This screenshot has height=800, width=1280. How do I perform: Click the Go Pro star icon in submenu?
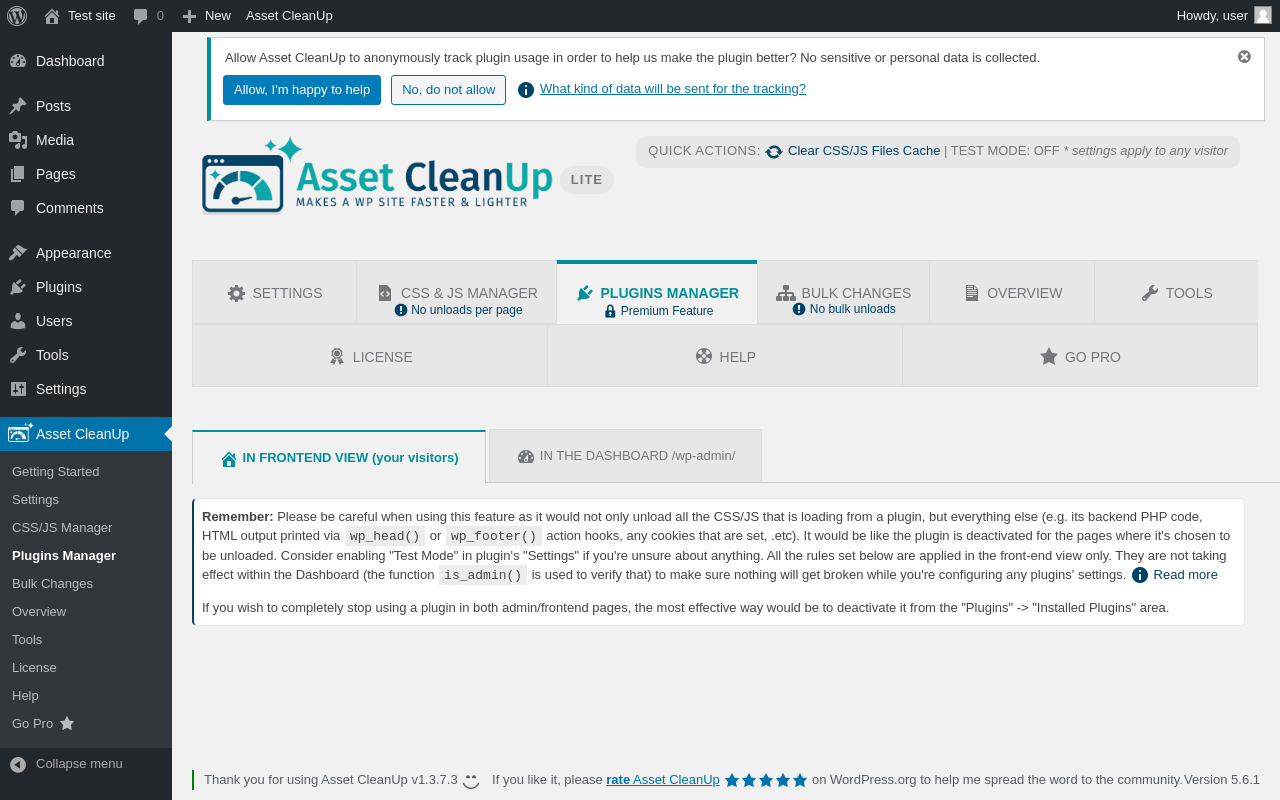pyautogui.click(x=67, y=723)
